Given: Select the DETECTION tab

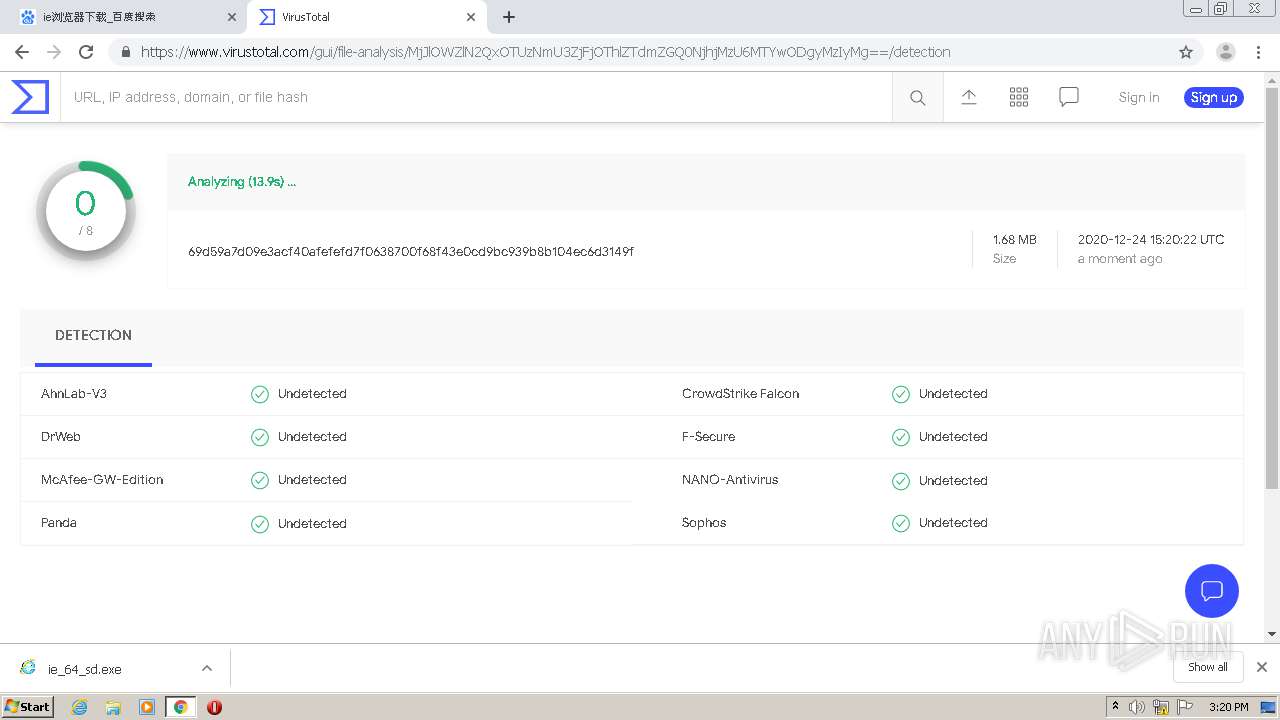Looking at the screenshot, I should tap(93, 336).
